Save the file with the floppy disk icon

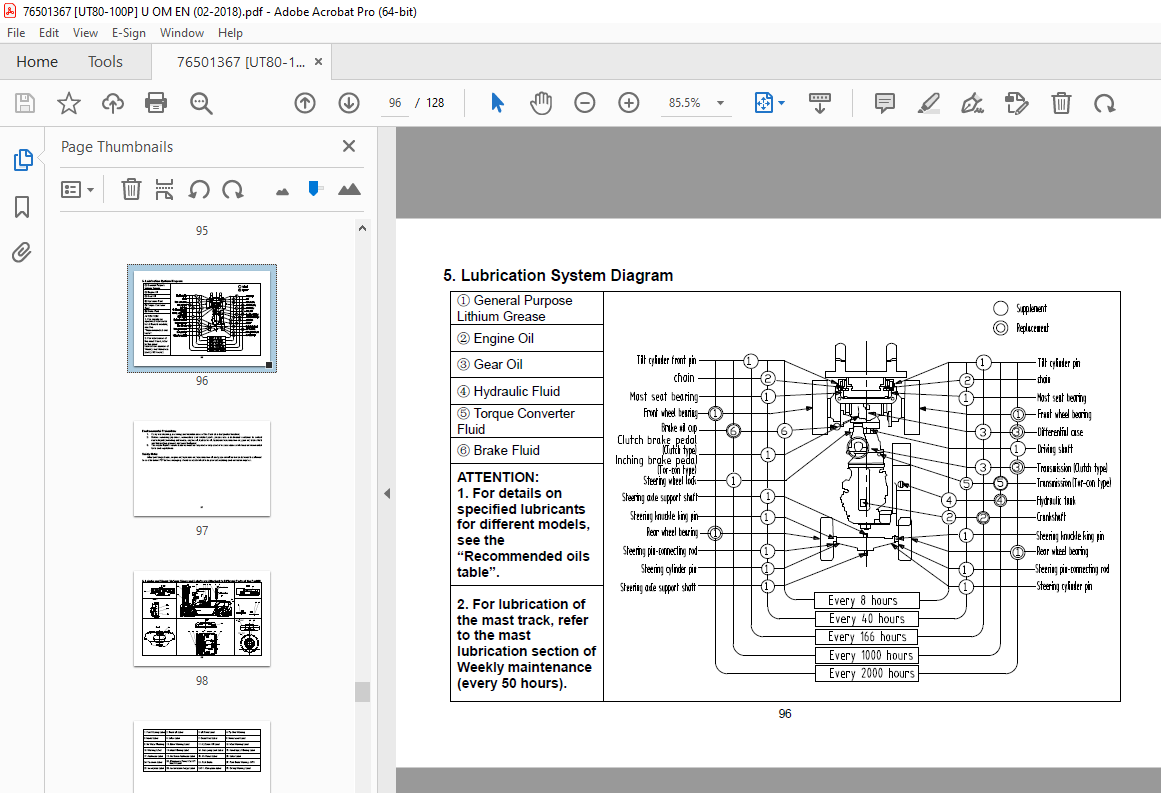tap(24, 103)
